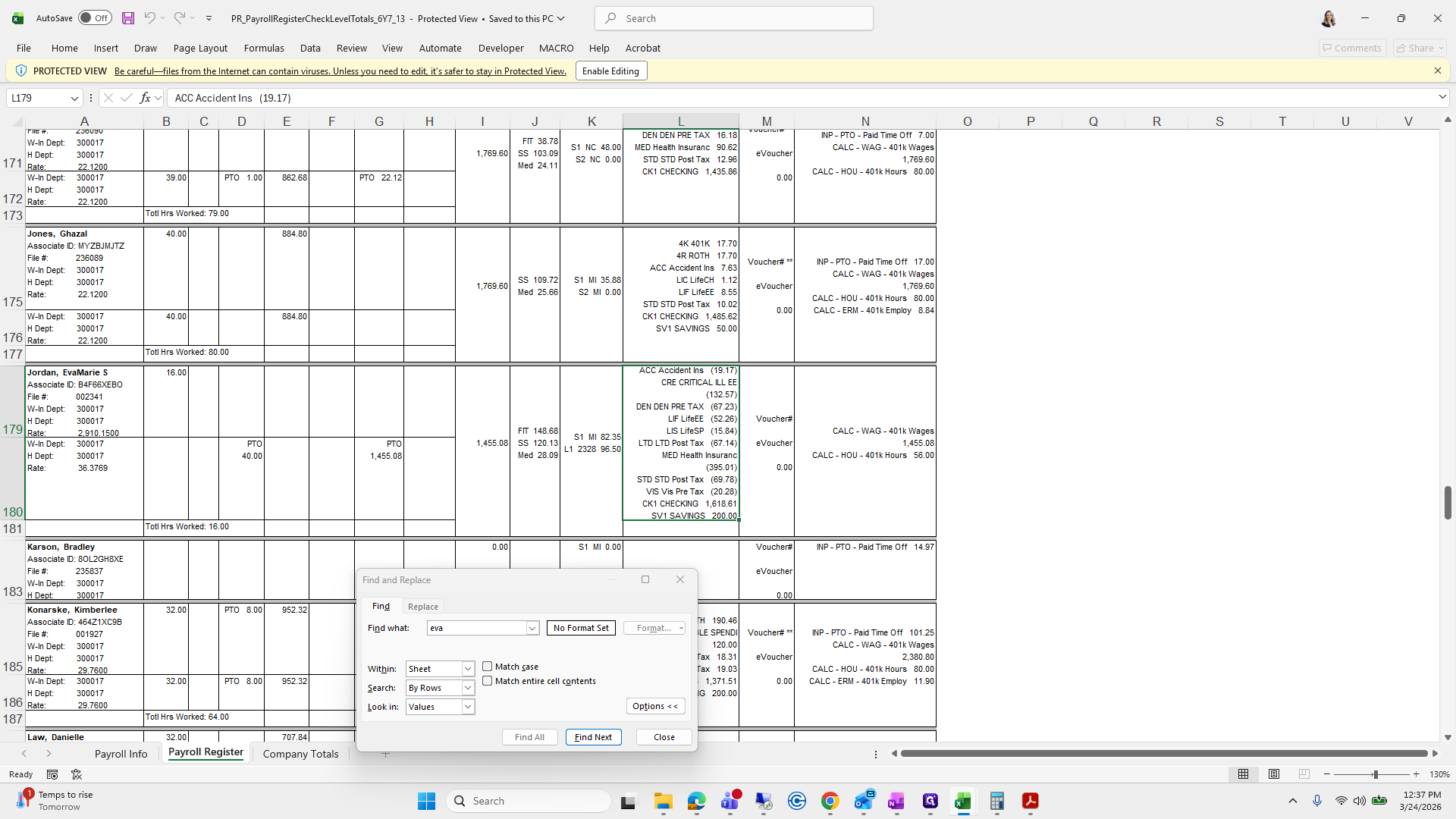Click the zoom slider handle

point(1375,774)
